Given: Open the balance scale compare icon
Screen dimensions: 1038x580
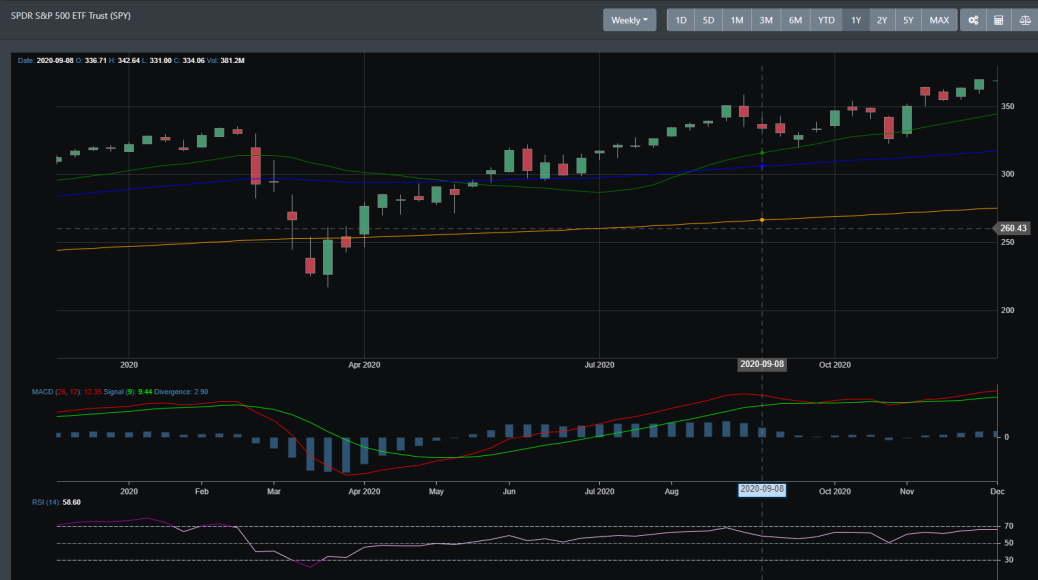Looking at the screenshot, I should tap(1025, 20).
